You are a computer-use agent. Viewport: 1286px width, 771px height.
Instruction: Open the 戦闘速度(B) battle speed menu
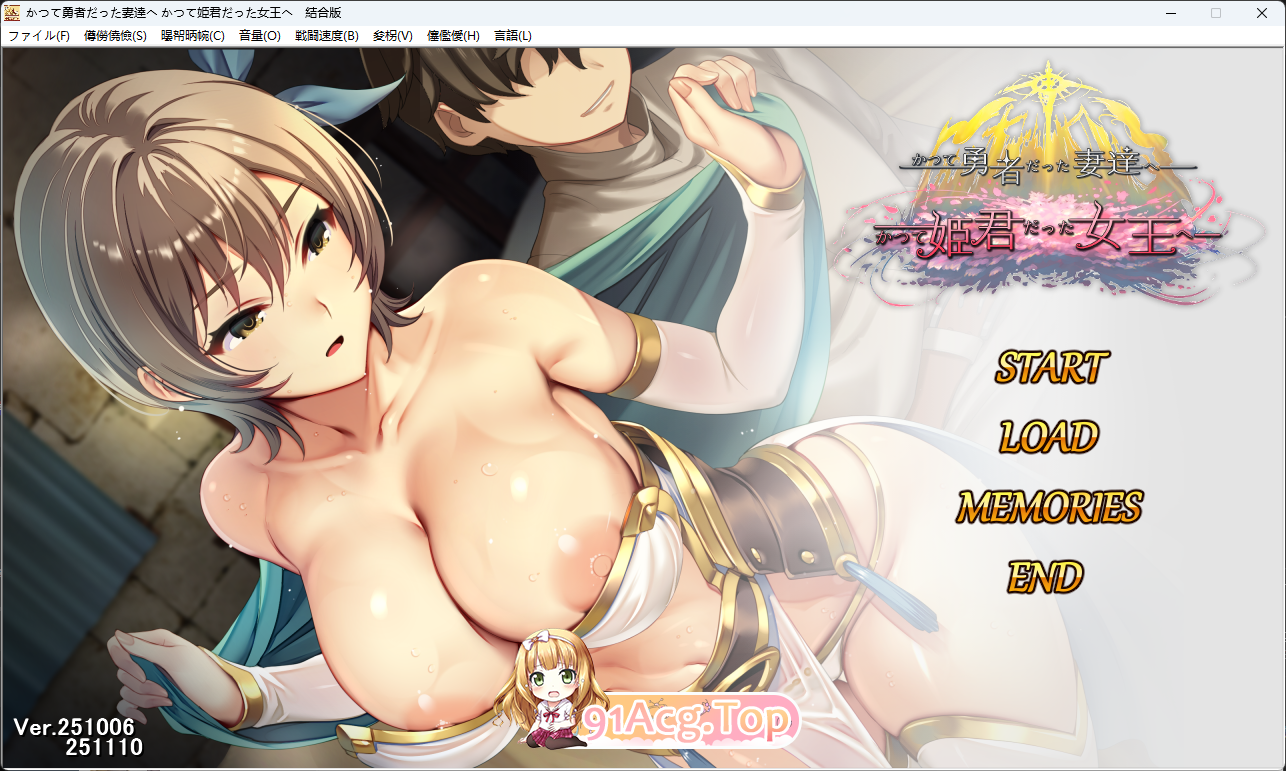coord(326,36)
